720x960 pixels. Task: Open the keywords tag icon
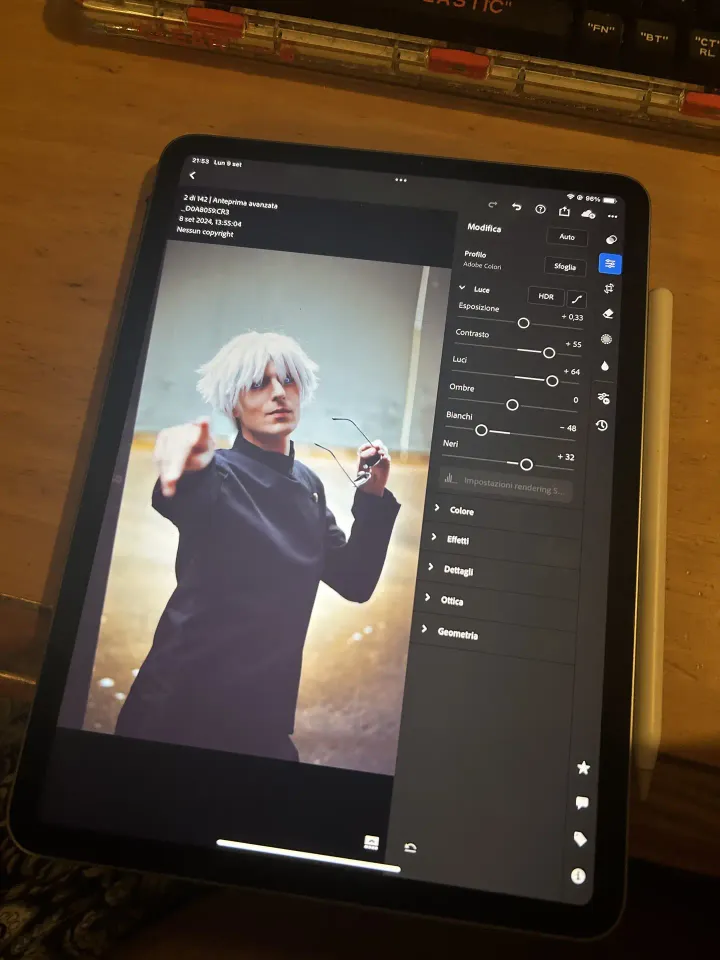580,839
